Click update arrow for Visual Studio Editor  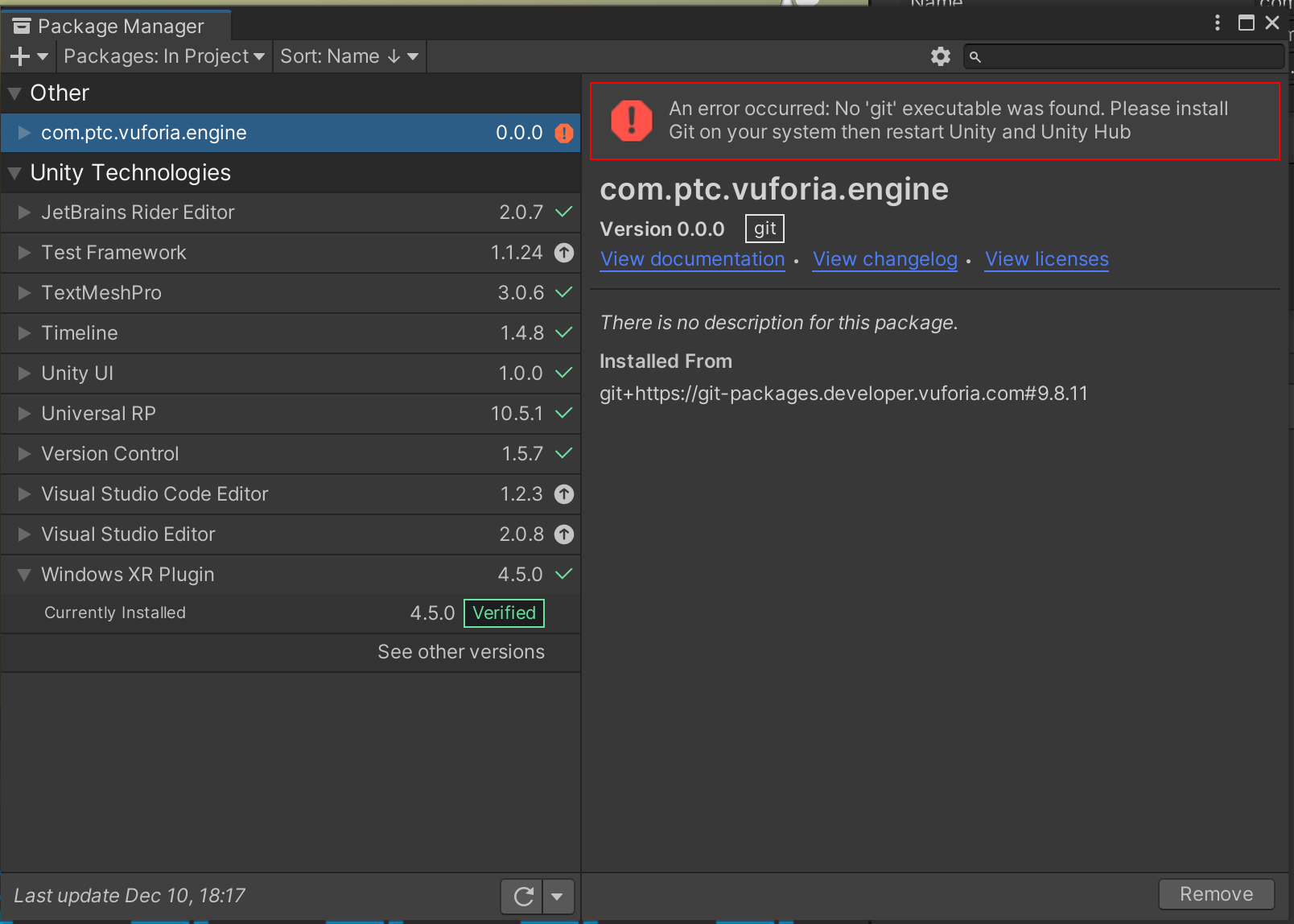564,534
